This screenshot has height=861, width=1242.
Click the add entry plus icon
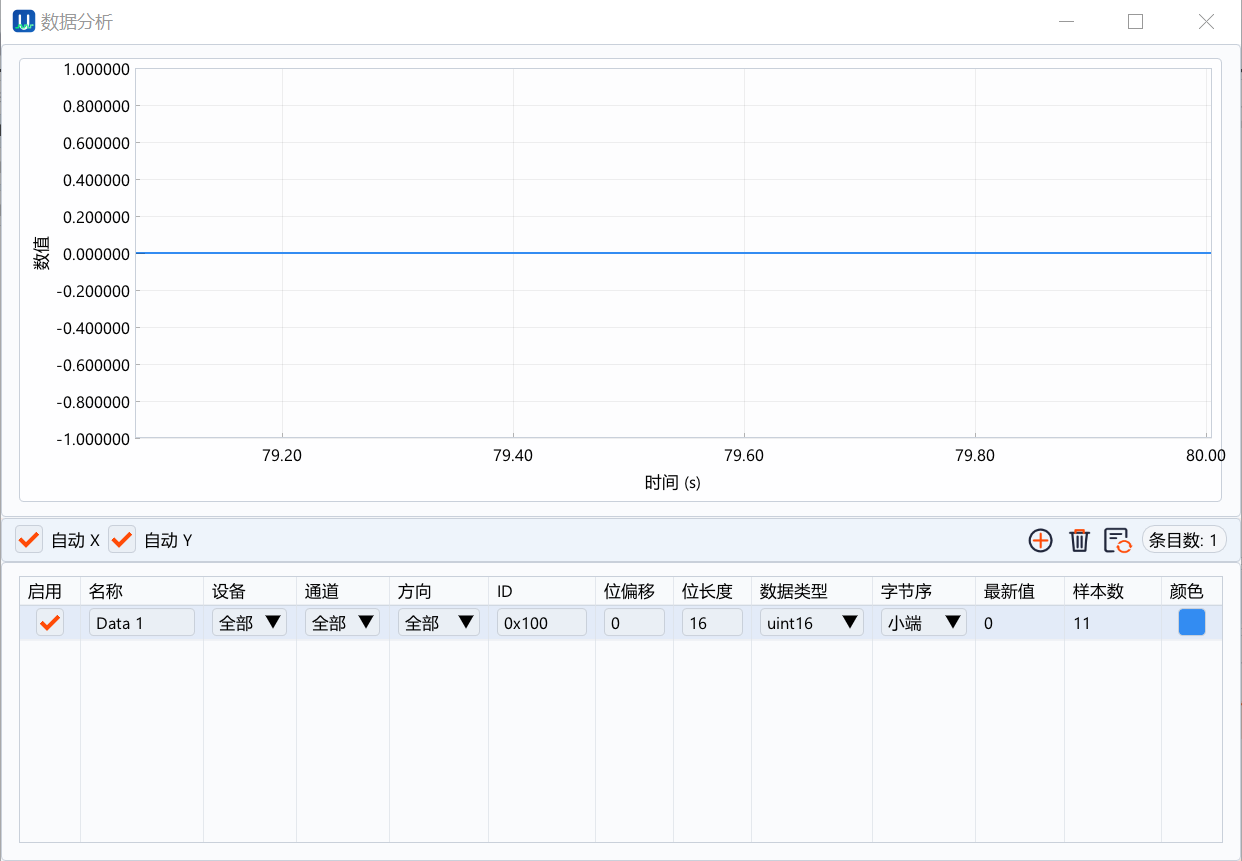(1040, 540)
